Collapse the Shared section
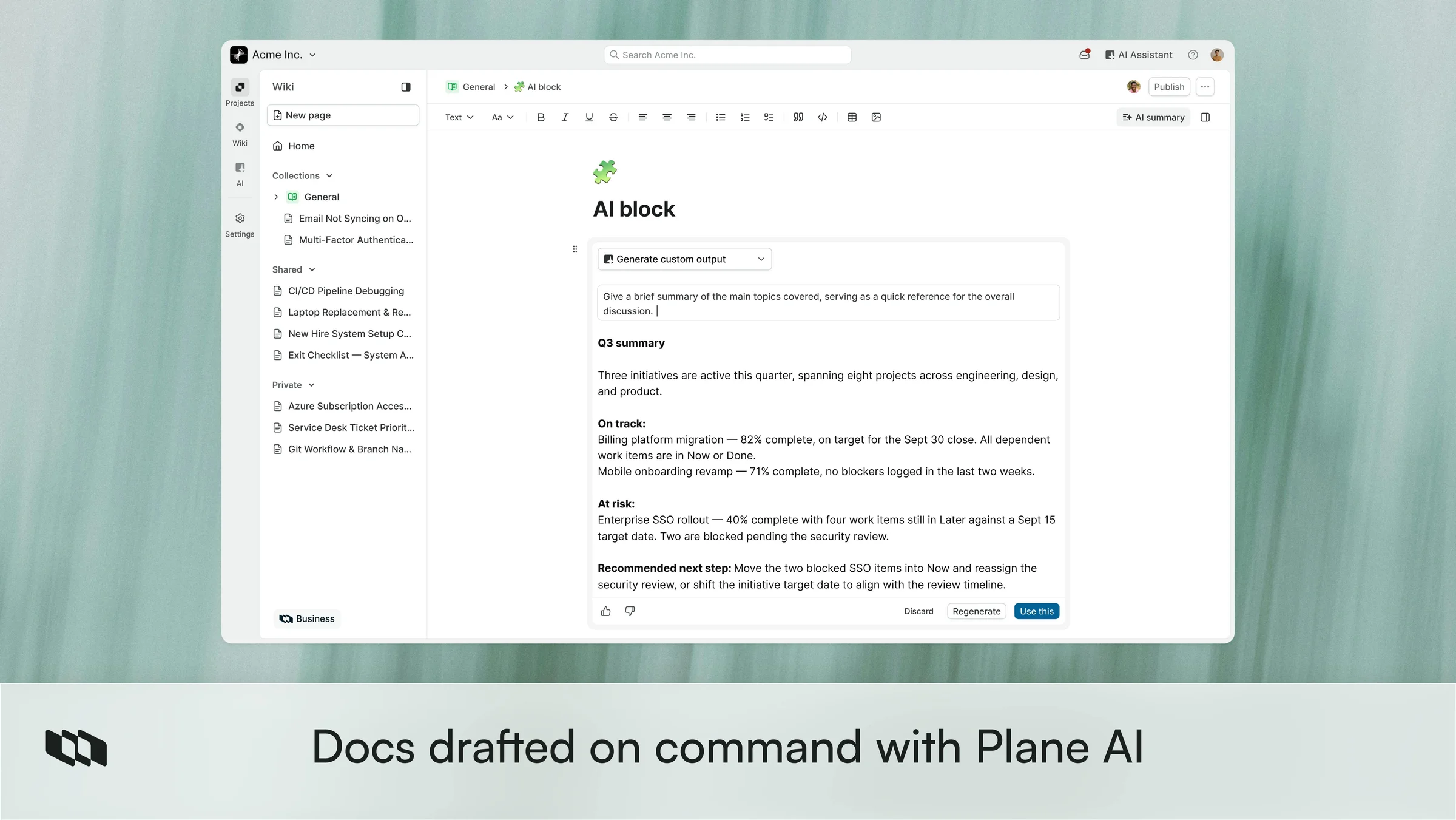The image size is (1456, 820). click(x=294, y=269)
